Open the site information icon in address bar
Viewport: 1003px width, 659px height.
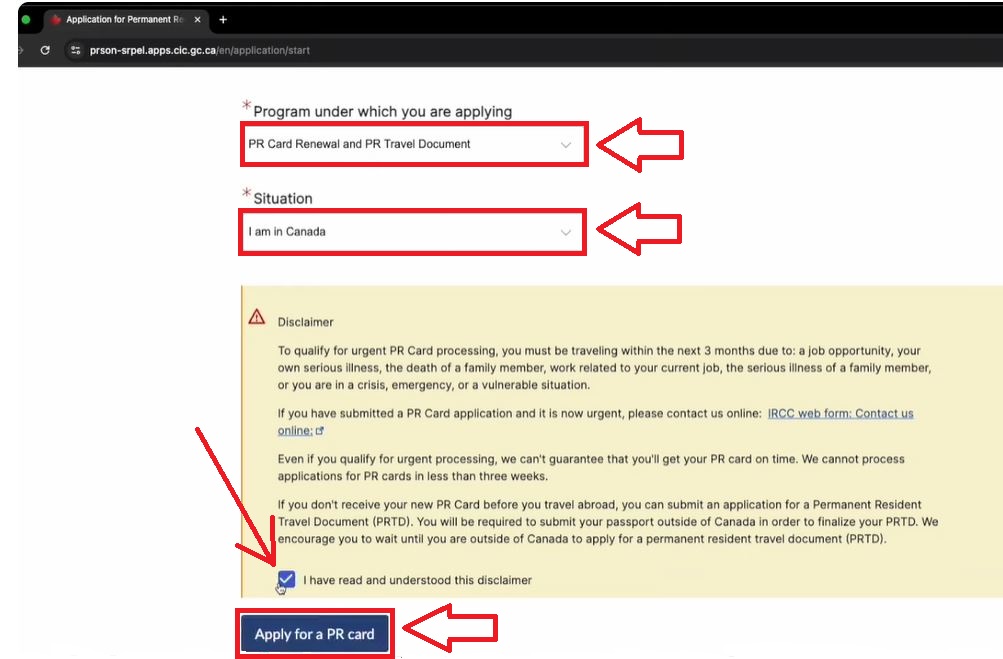(x=75, y=50)
